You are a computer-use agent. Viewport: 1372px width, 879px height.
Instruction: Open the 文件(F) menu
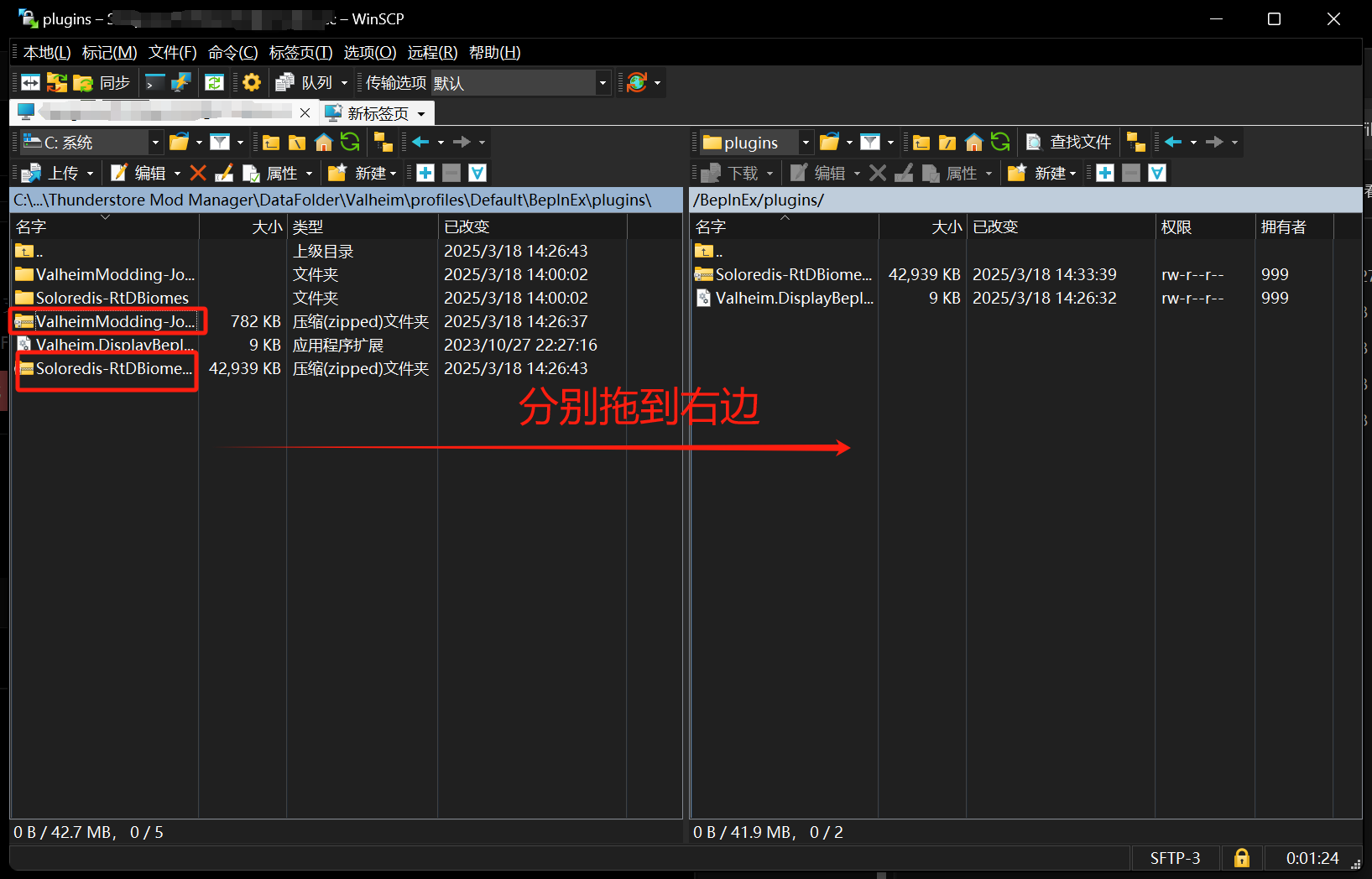(x=172, y=53)
